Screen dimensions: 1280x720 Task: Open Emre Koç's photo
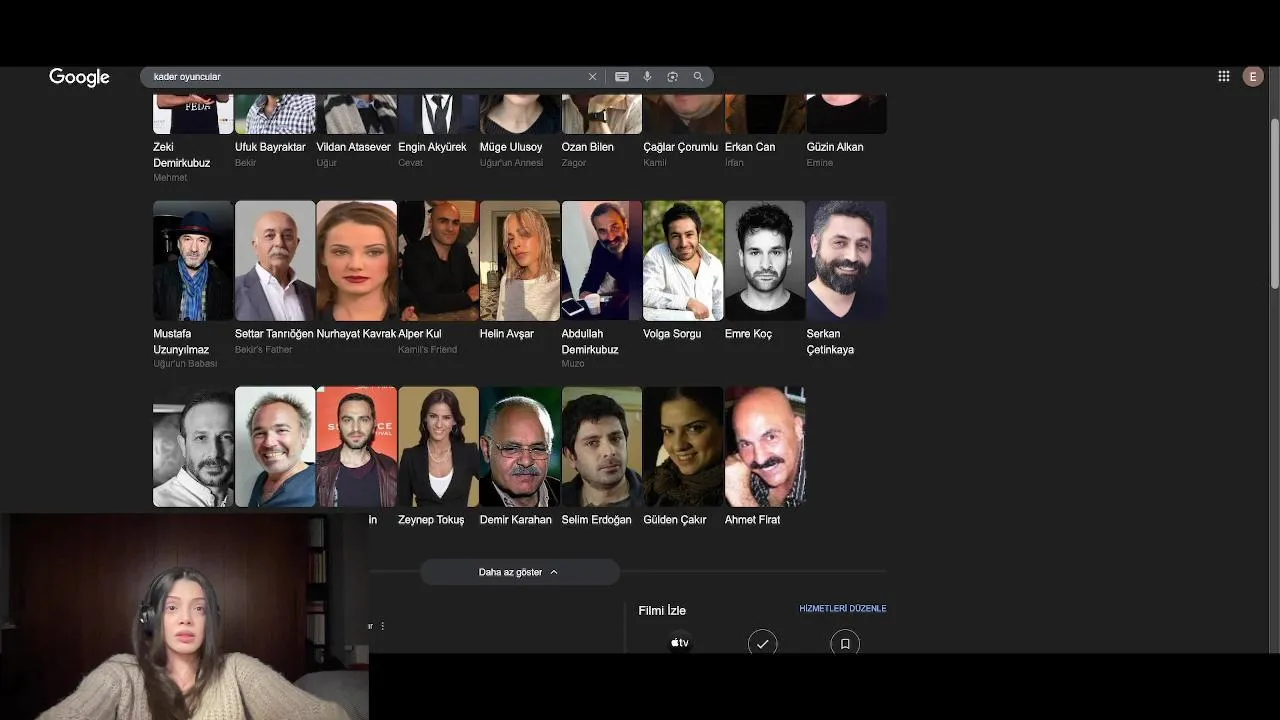(x=765, y=261)
